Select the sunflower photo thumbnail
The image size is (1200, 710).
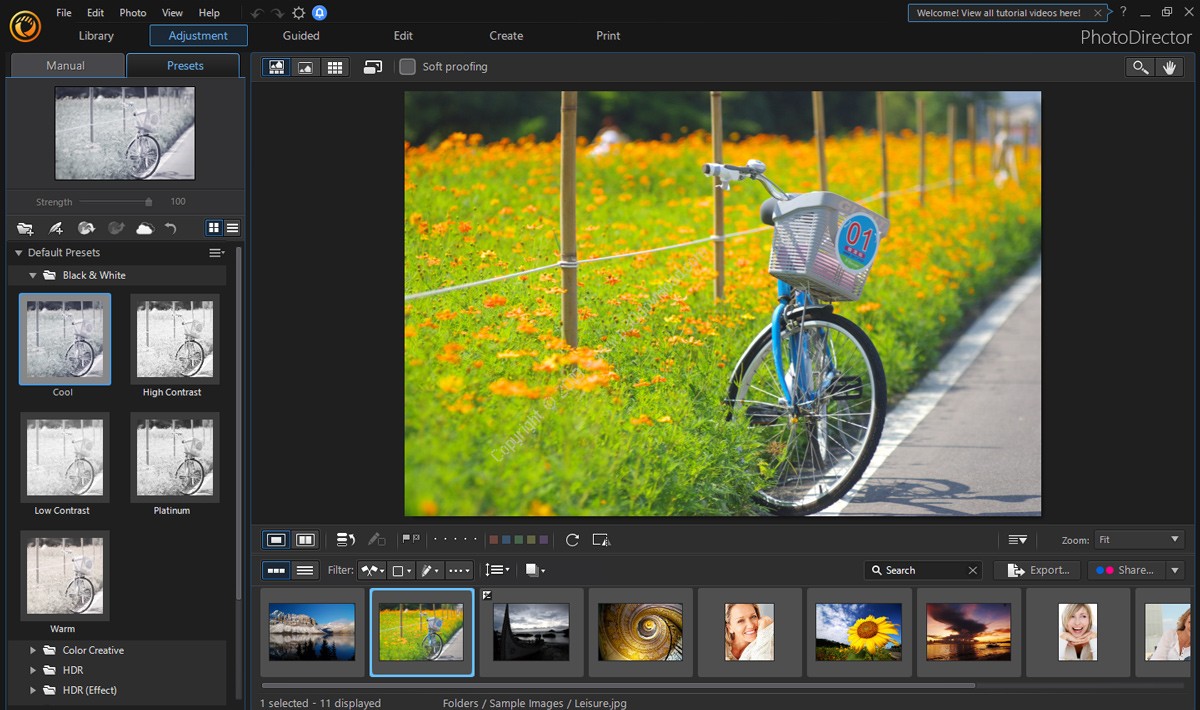pos(858,632)
